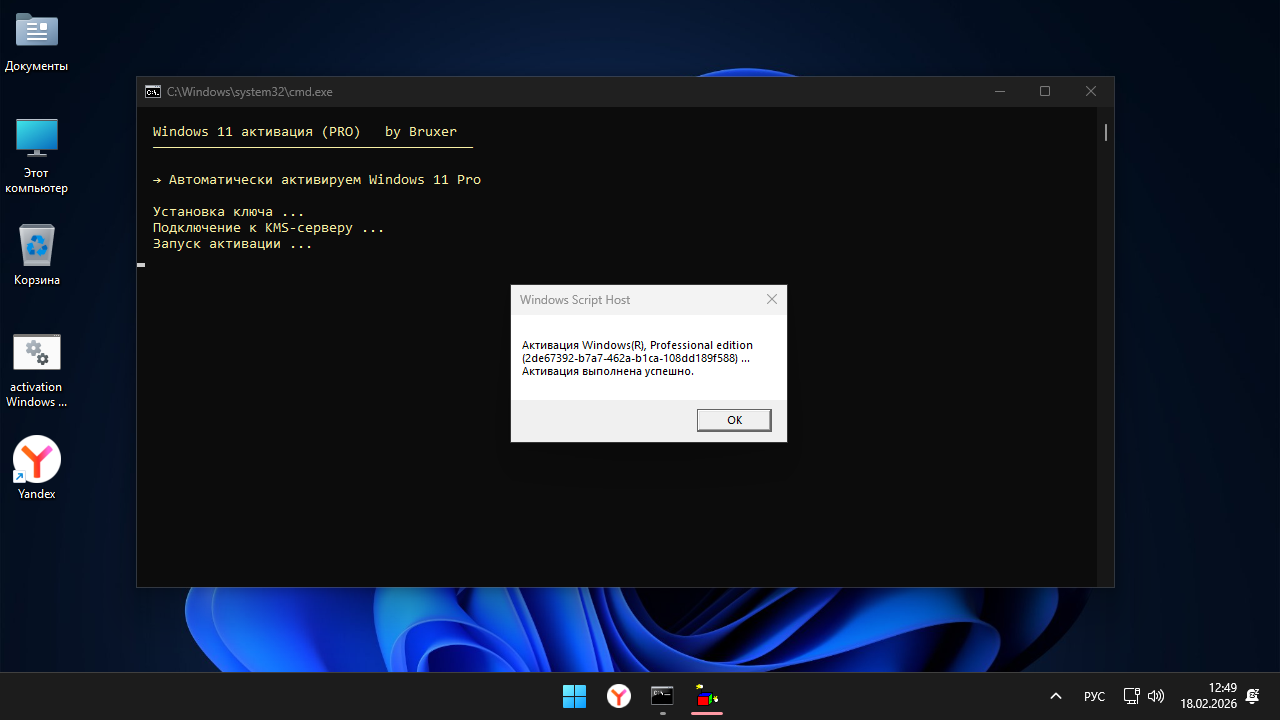Maximize the cmd.exe window
Viewport: 1280px width, 720px height.
pyautogui.click(x=1045, y=92)
